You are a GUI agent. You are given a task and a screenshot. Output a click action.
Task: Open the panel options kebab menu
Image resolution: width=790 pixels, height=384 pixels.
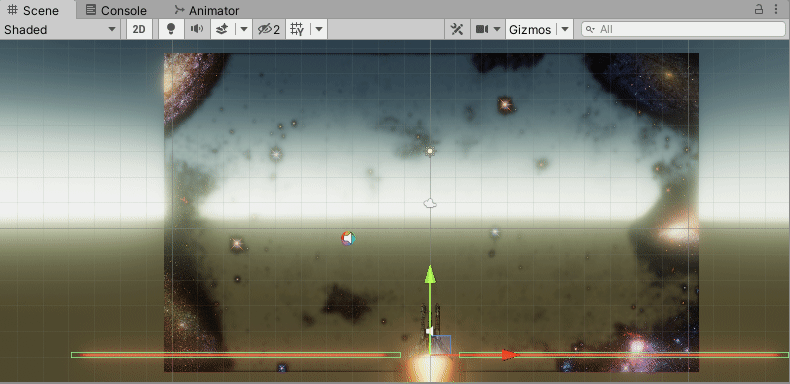(x=776, y=9)
